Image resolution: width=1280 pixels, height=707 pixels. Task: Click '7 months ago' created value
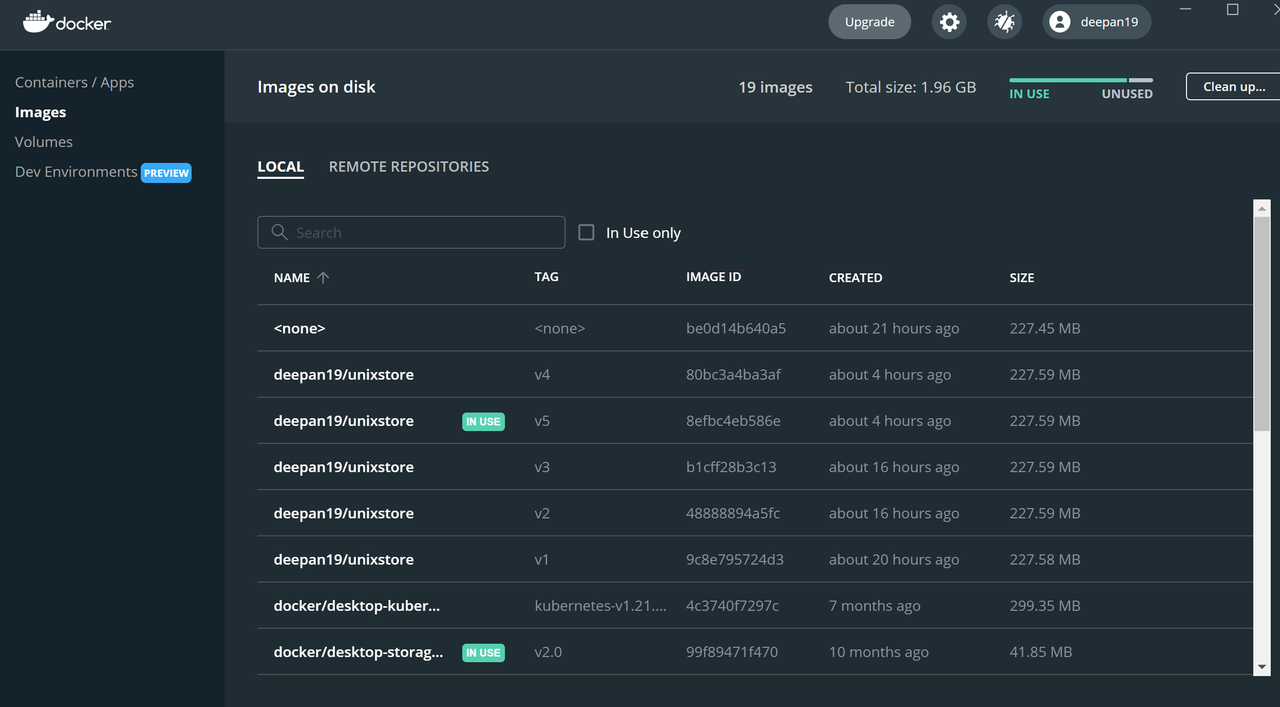pos(875,606)
